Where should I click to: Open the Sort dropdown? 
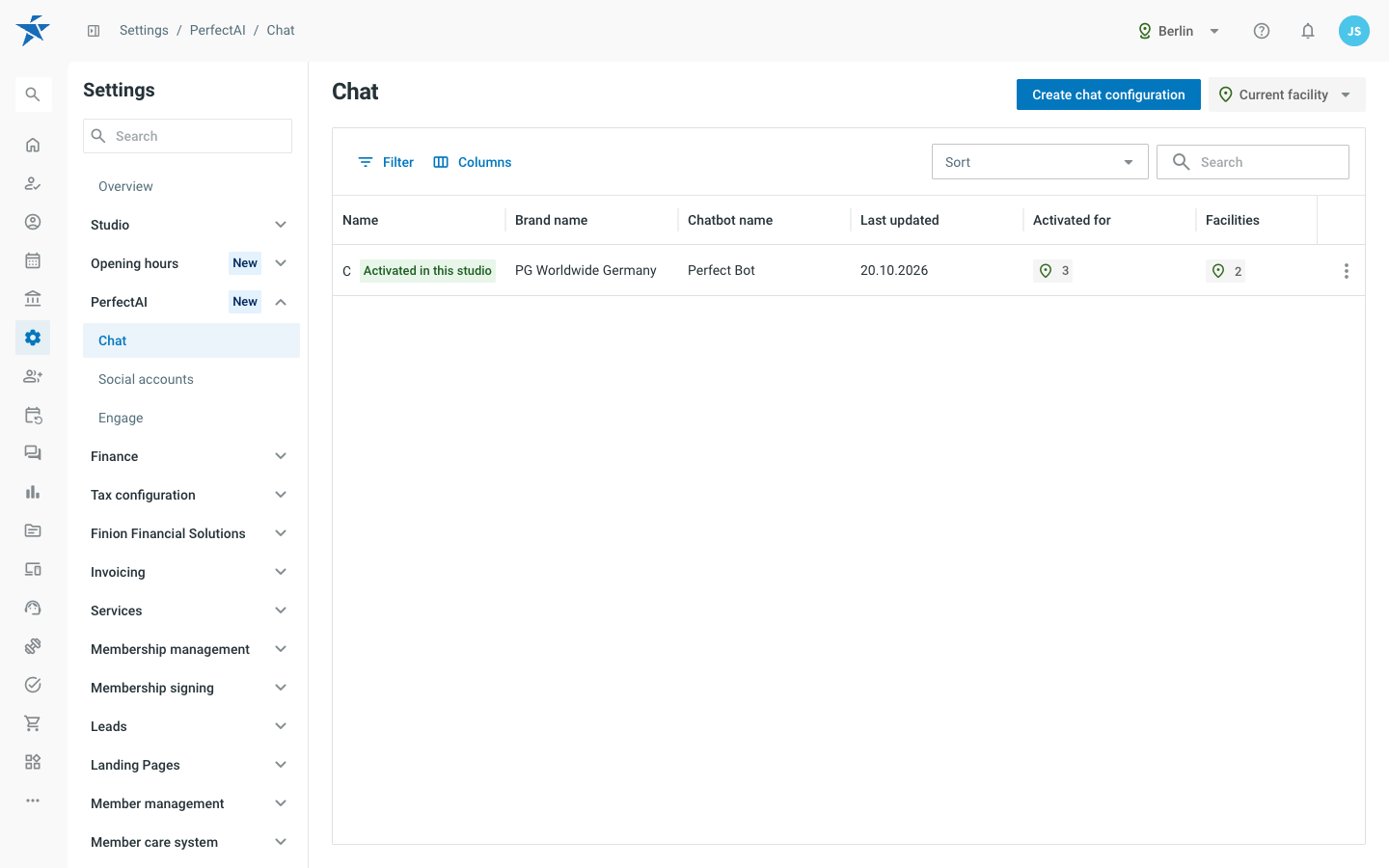1040,162
